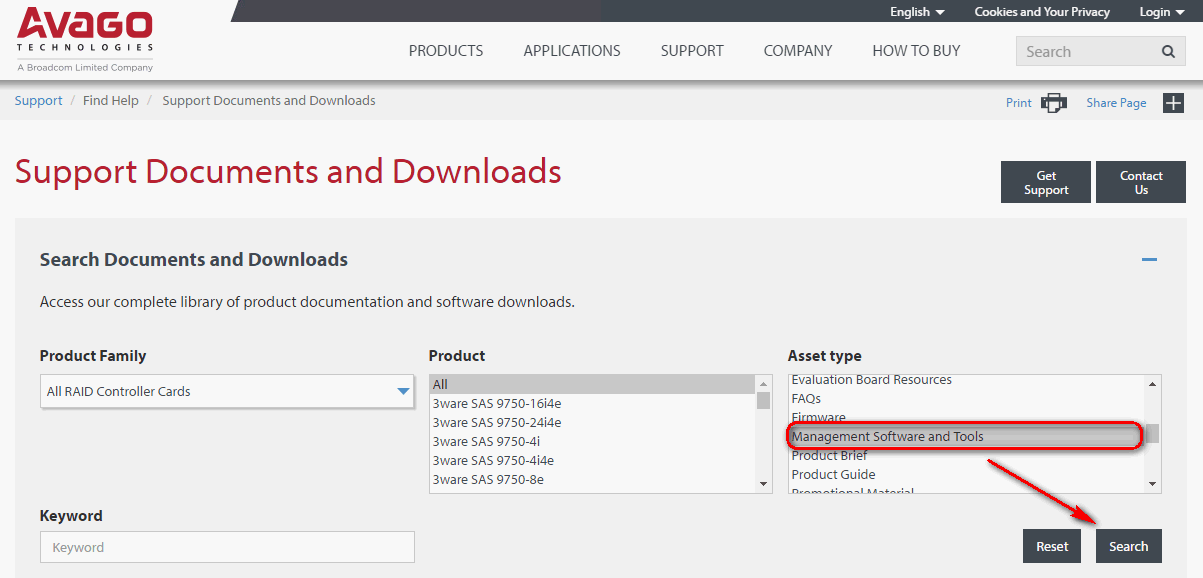Viewport: 1203px width, 578px height.
Task: Select 3ware SAS 9750-24i4e product
Action: click(593, 422)
